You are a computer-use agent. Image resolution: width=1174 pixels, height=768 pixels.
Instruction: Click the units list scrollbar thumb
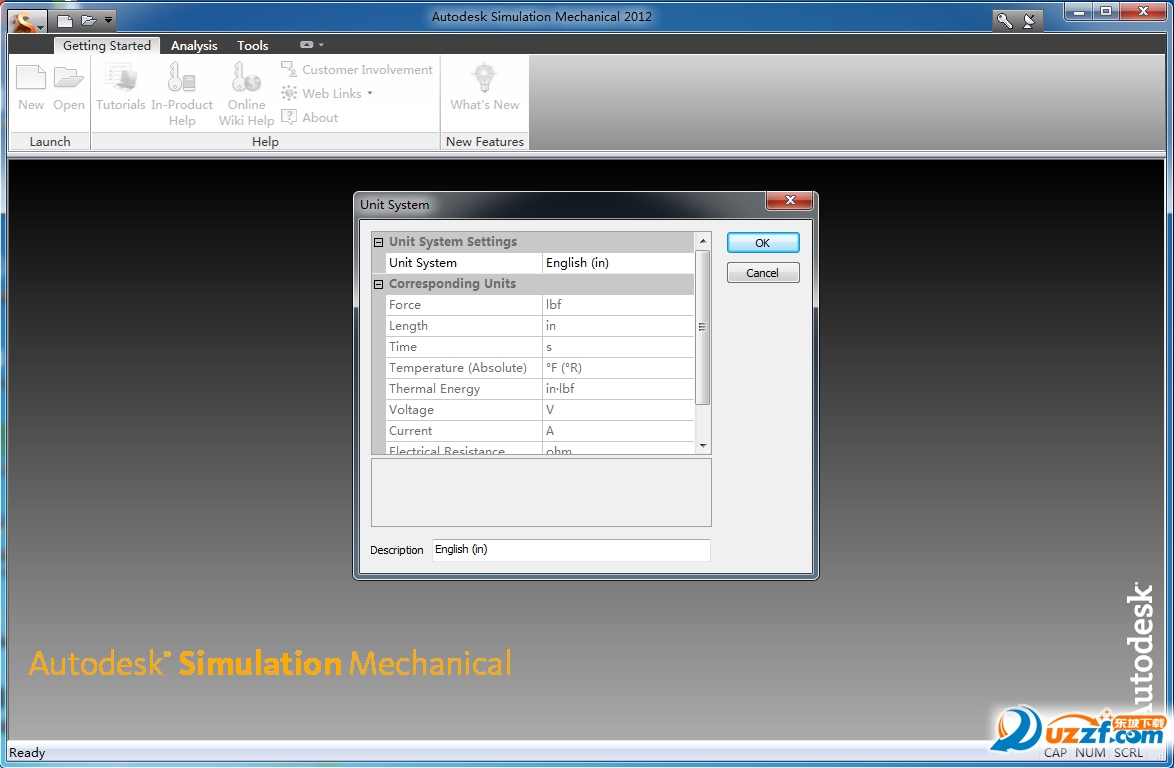coord(702,327)
